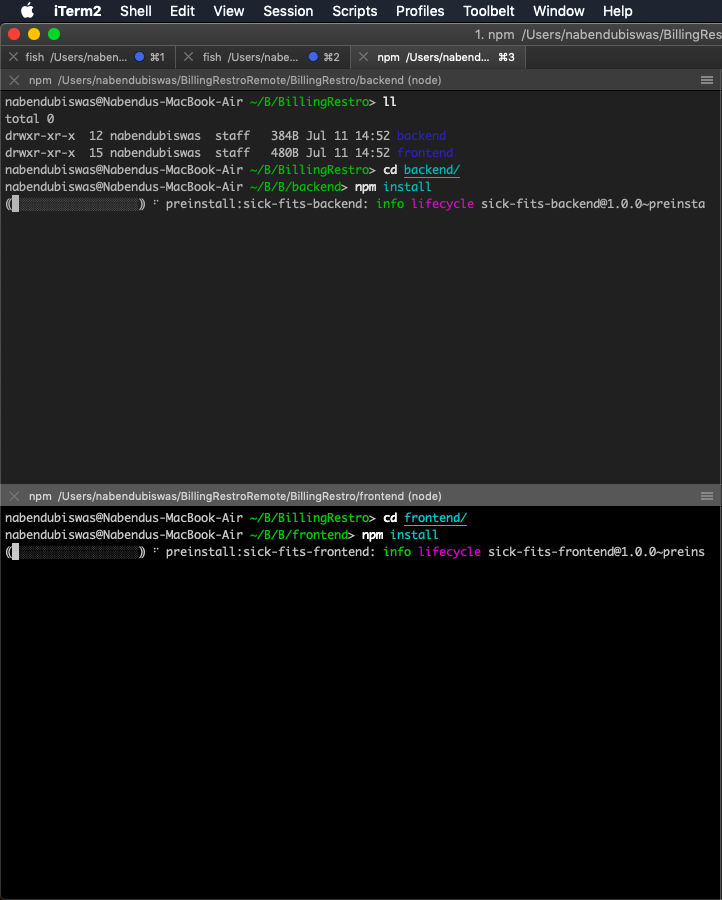Switch to first fish tab ⌘1
The height and width of the screenshot is (900, 722).
point(87,57)
